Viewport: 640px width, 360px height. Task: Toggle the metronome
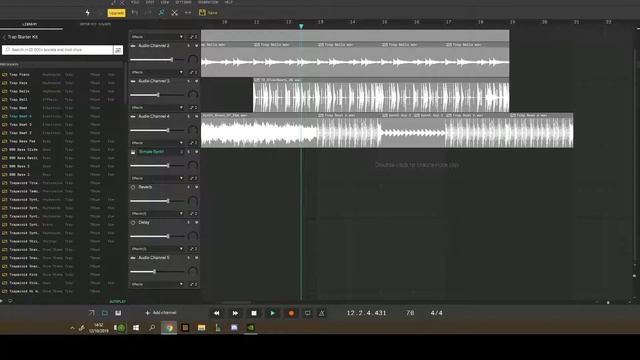tap(322, 313)
